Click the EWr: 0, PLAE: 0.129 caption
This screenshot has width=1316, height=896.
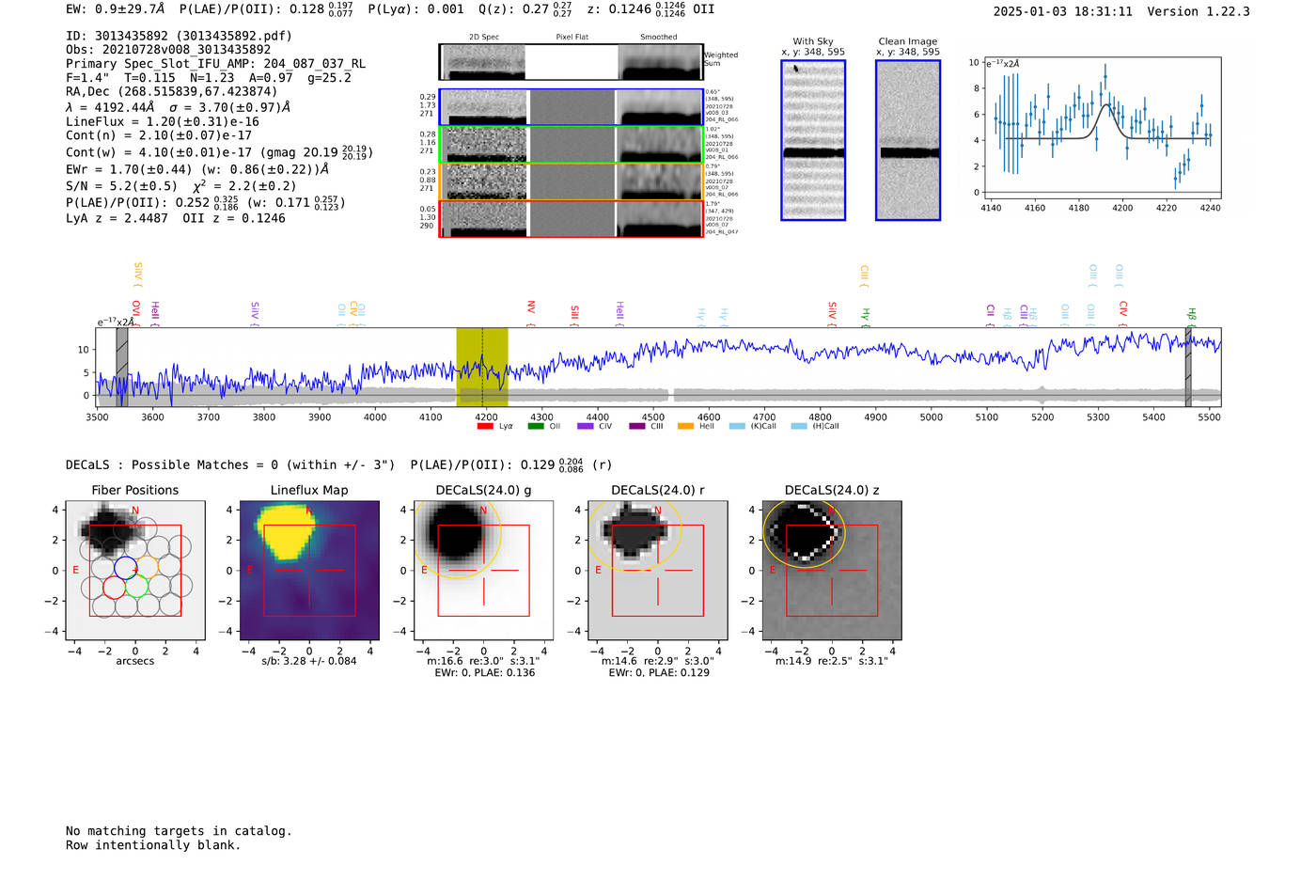click(x=658, y=673)
